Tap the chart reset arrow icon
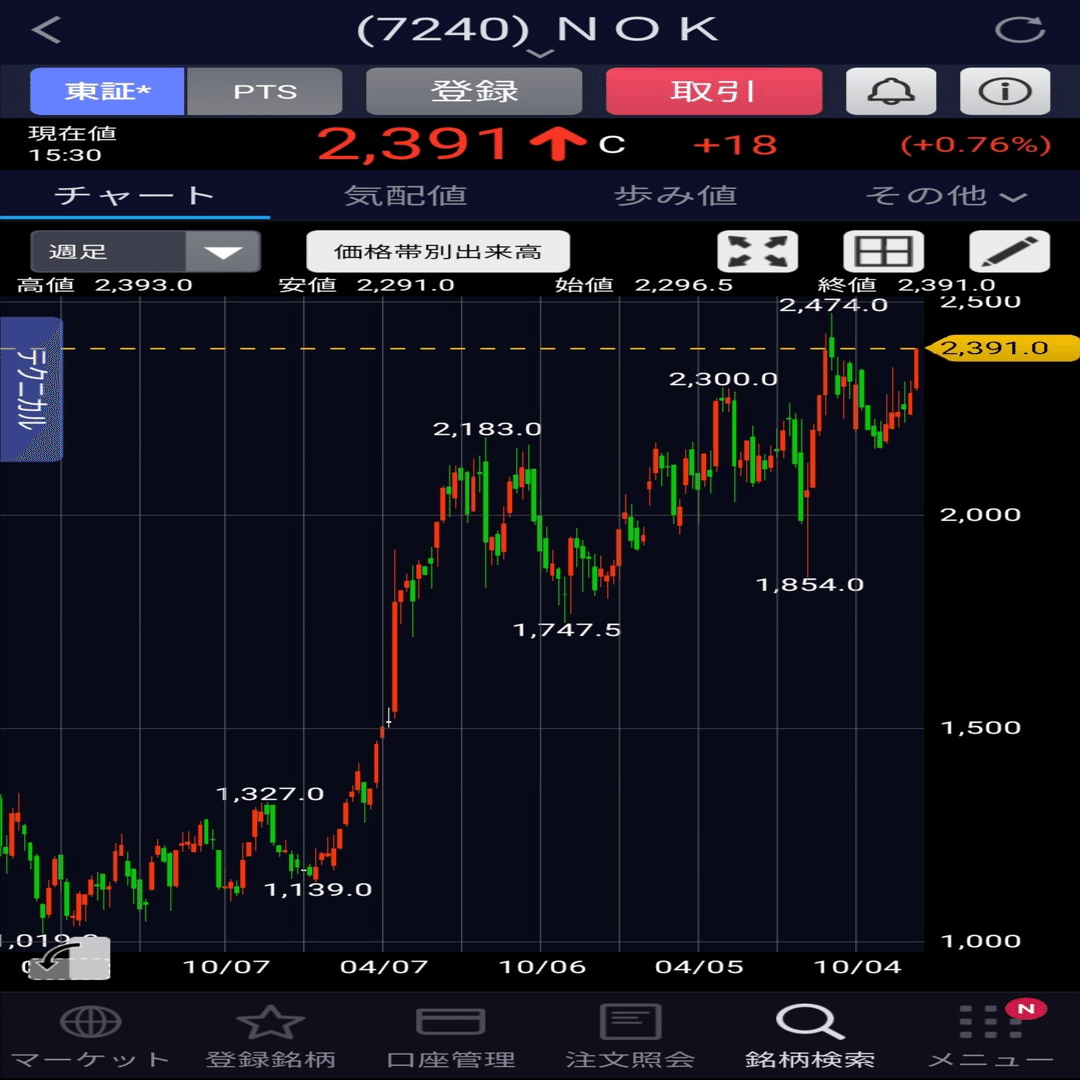 tap(70, 958)
